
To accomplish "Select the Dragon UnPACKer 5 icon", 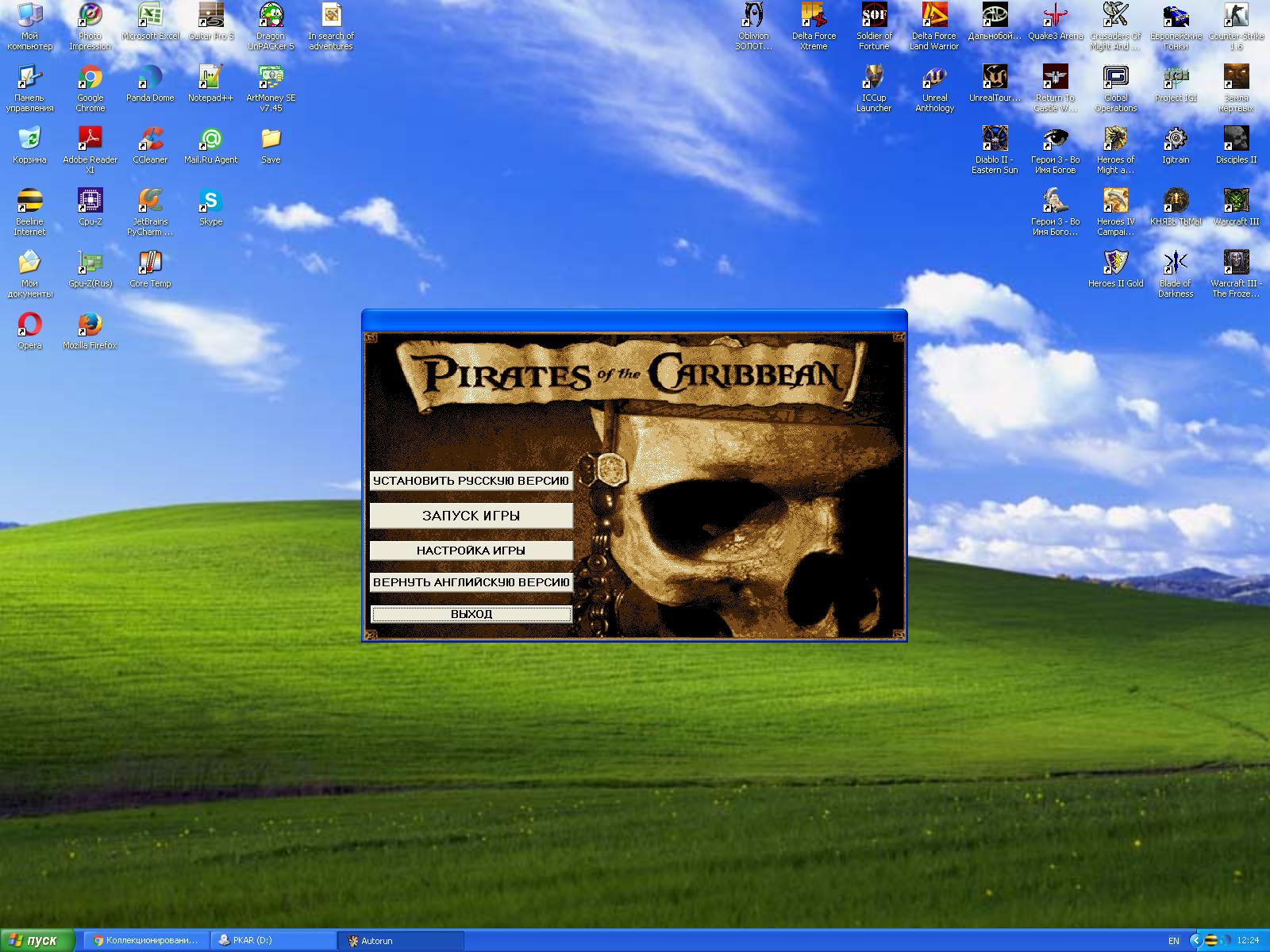I will (x=271, y=27).
